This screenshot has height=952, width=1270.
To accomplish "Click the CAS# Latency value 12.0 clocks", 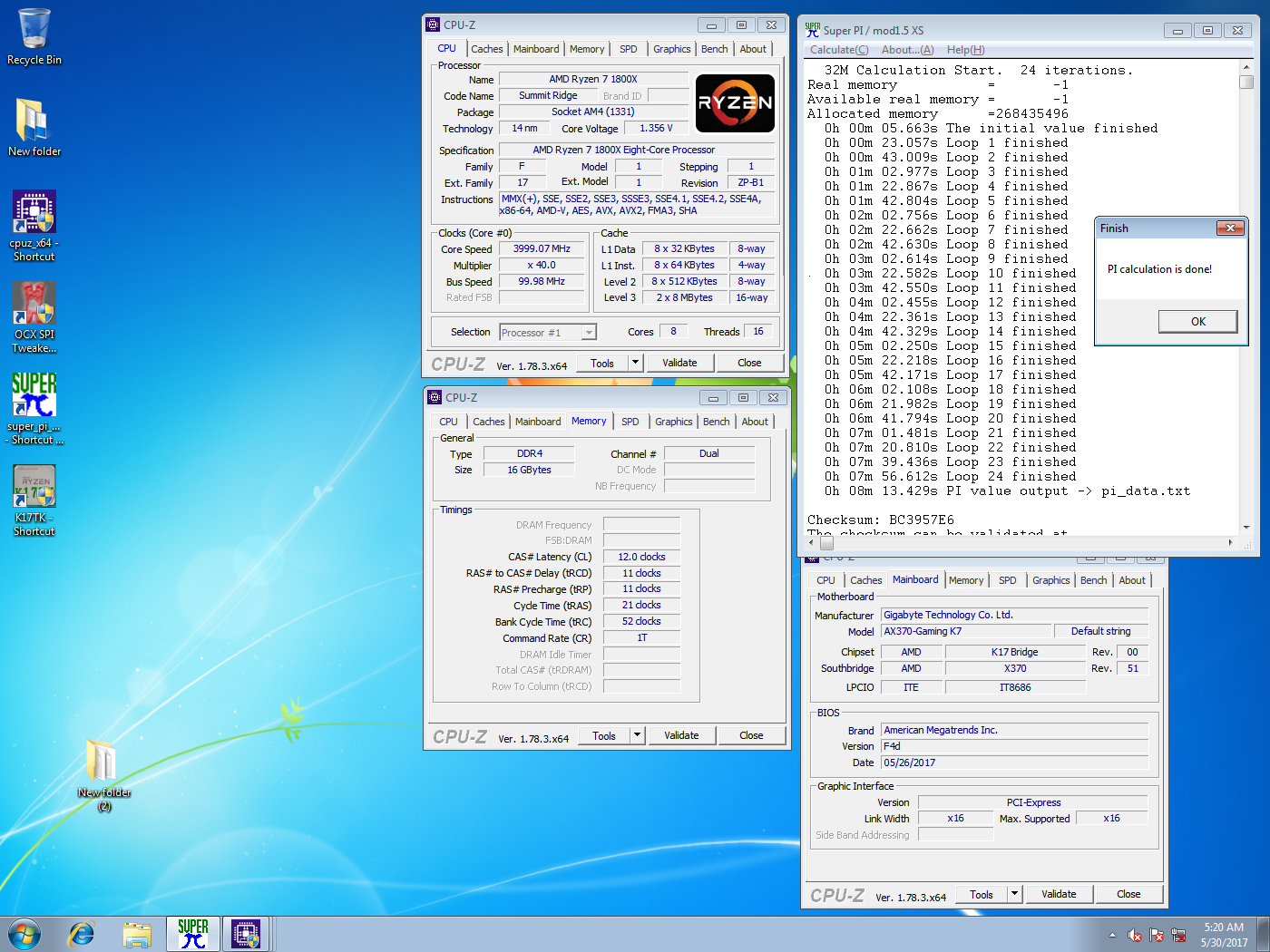I will pyautogui.click(x=641, y=558).
